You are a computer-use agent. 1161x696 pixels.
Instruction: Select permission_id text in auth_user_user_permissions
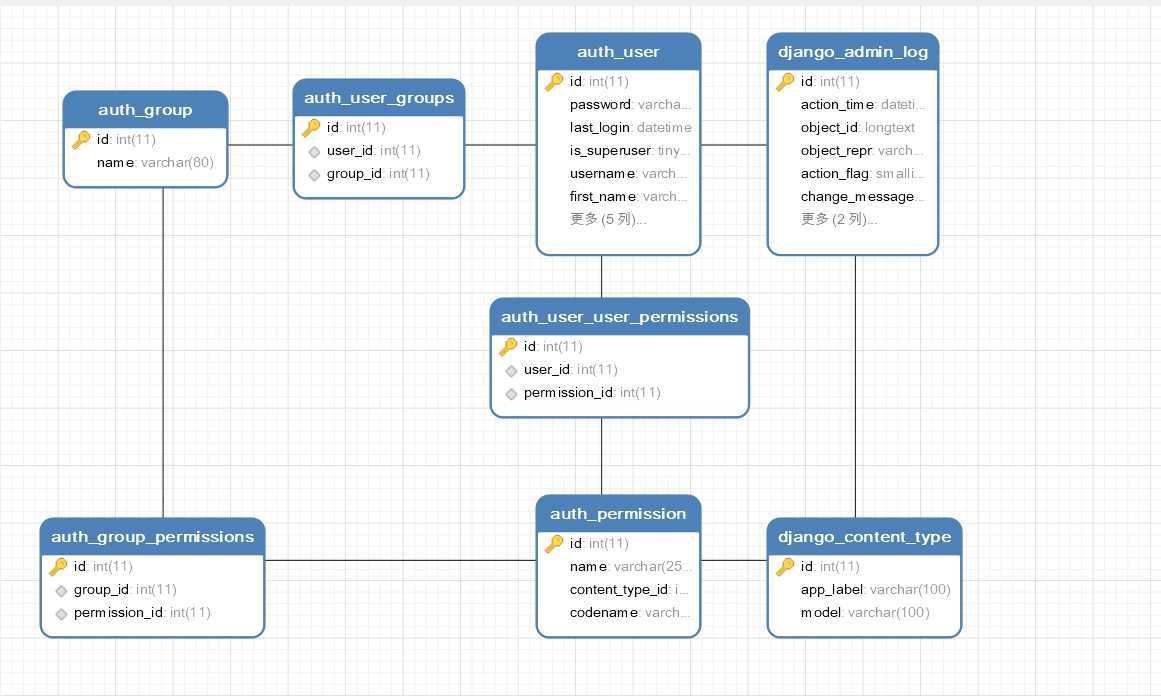(x=569, y=392)
